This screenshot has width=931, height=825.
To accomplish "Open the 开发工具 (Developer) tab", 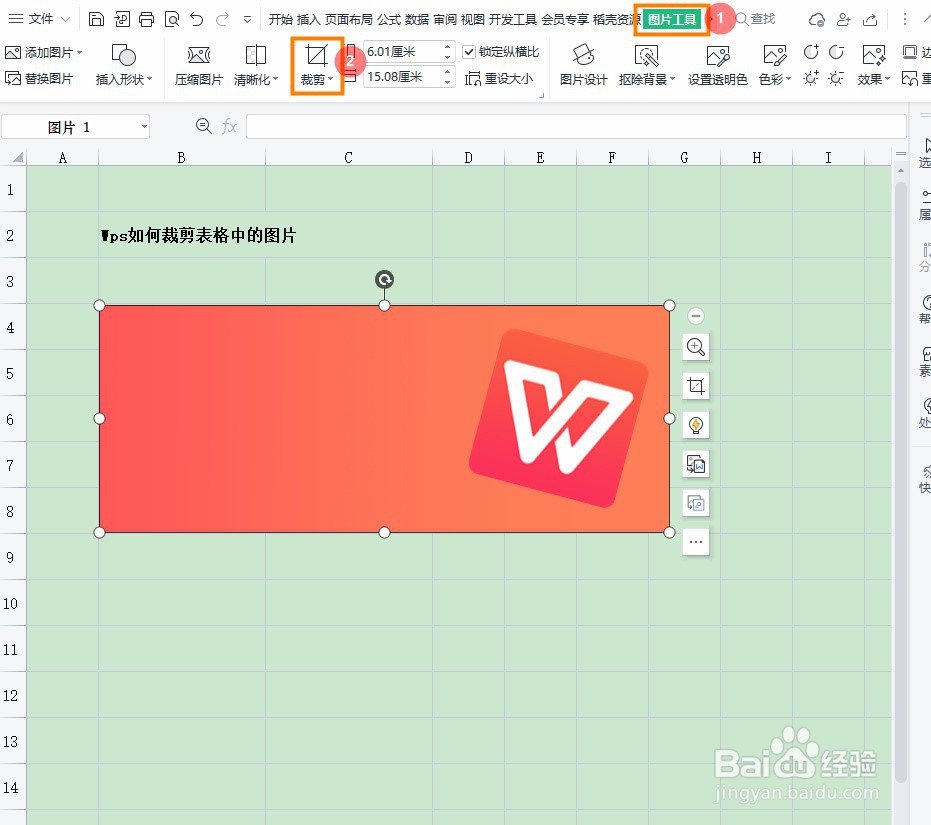I will pos(512,20).
